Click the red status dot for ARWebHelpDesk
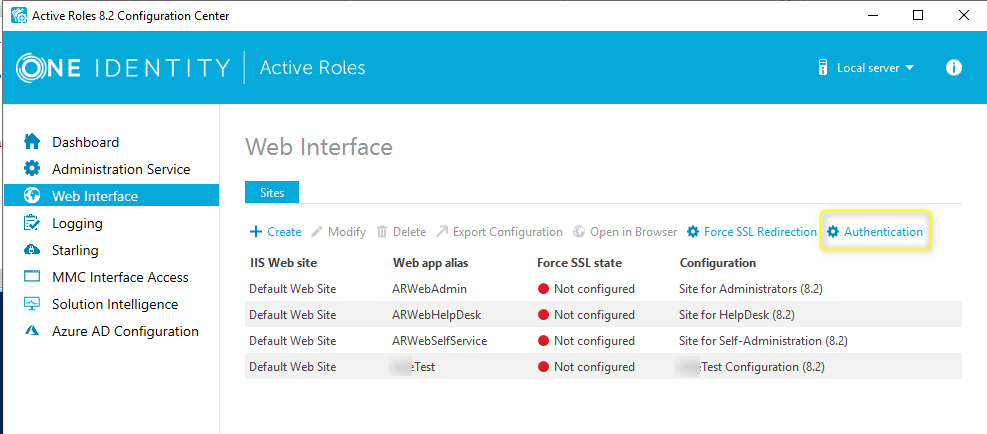987x434 pixels. (x=544, y=315)
